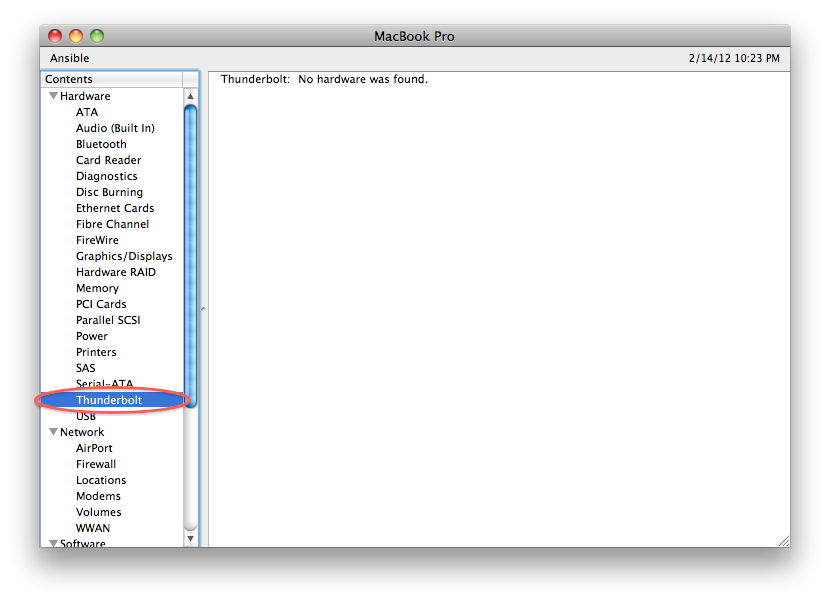830x602 pixels.
Task: Collapse the Hardware section triangle
Action: tap(53, 96)
